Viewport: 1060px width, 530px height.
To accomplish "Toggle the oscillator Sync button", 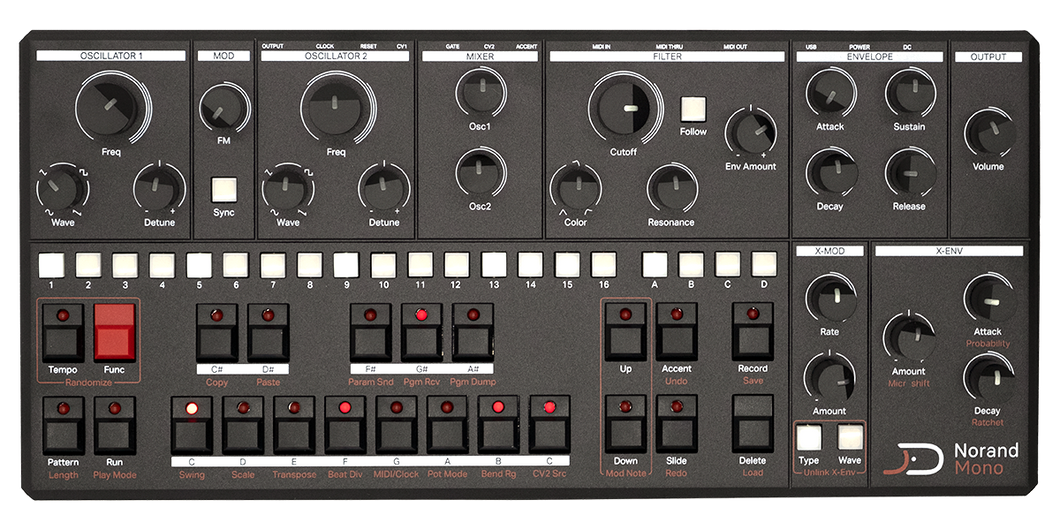I will [224, 189].
